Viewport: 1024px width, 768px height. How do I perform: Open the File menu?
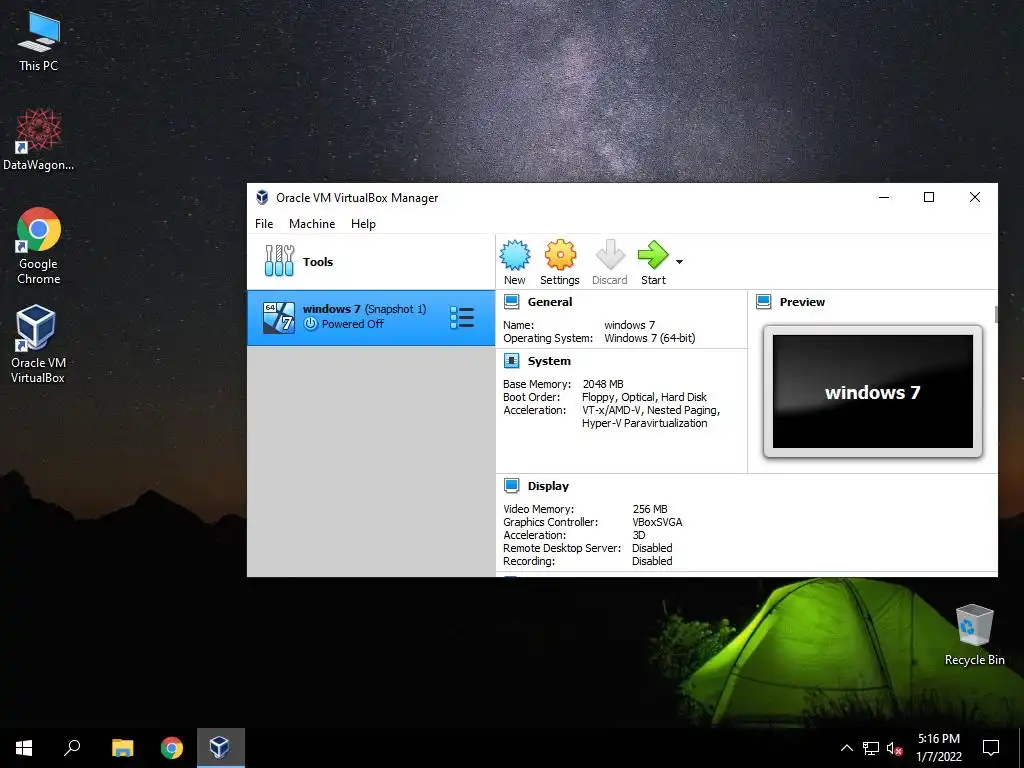click(264, 223)
